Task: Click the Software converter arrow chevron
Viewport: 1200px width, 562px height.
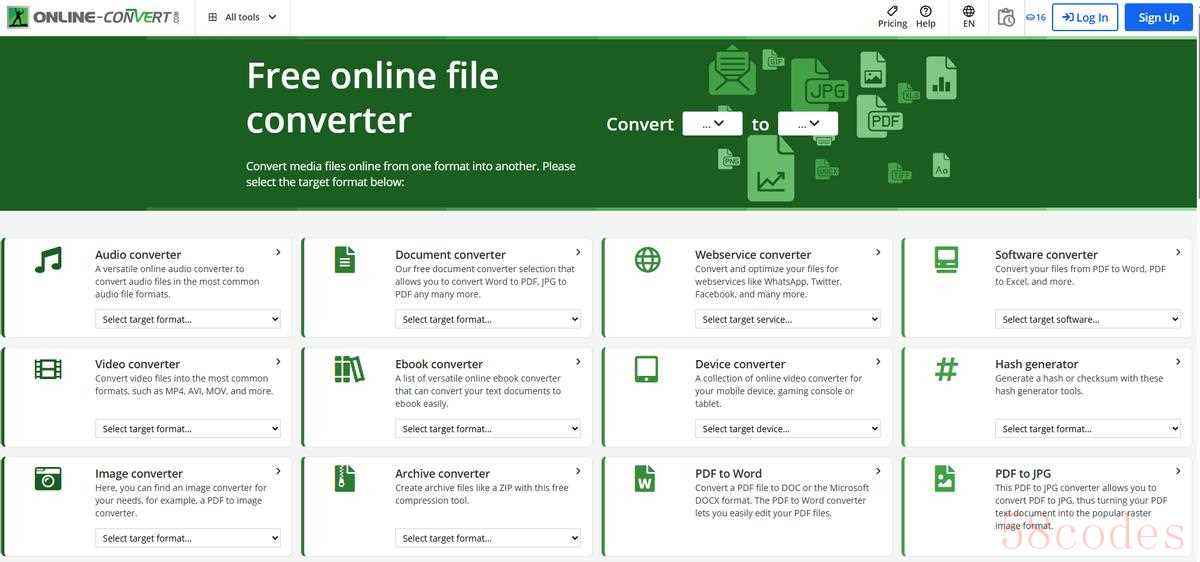Action: [1178, 252]
